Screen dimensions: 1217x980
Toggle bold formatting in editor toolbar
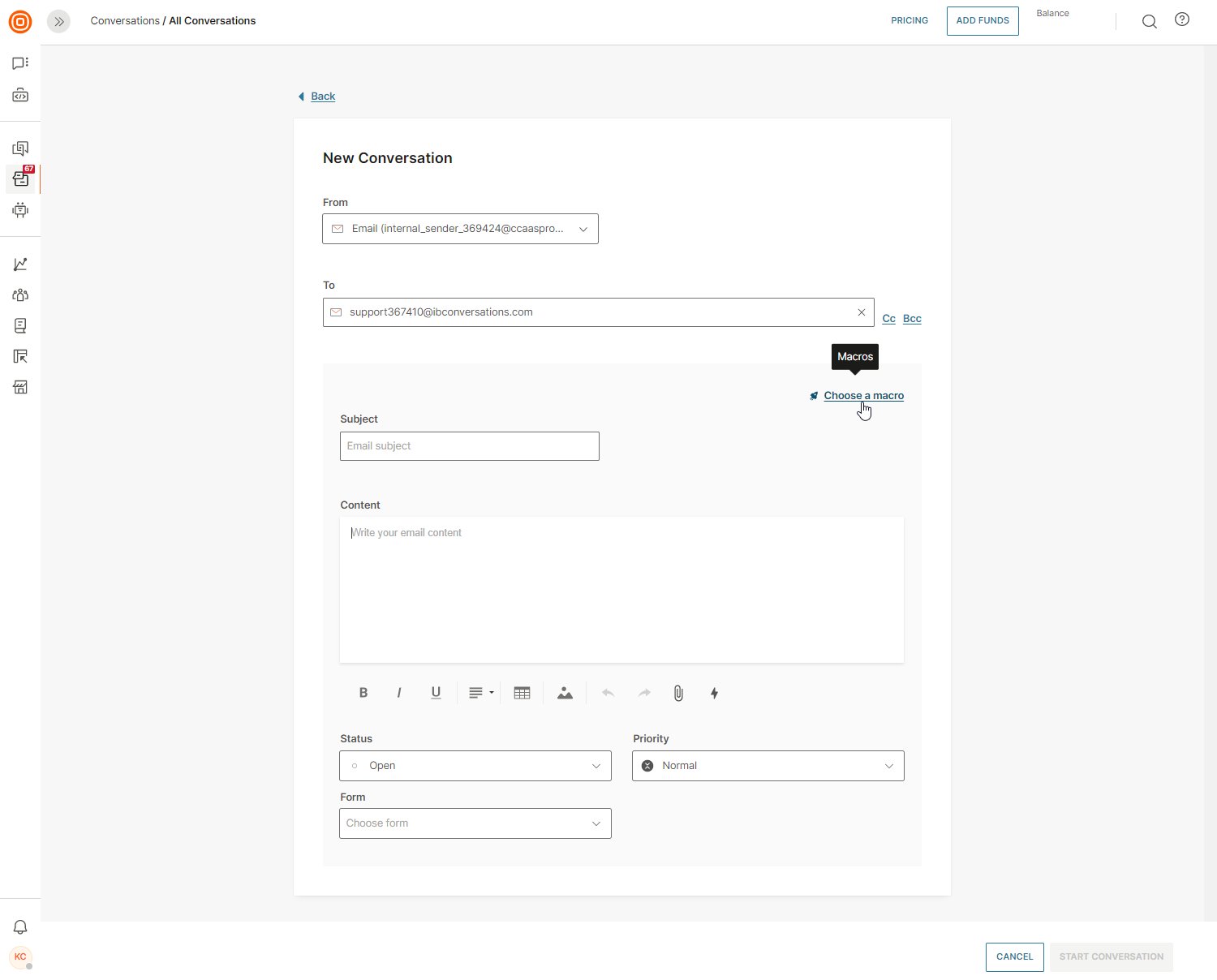coord(363,693)
